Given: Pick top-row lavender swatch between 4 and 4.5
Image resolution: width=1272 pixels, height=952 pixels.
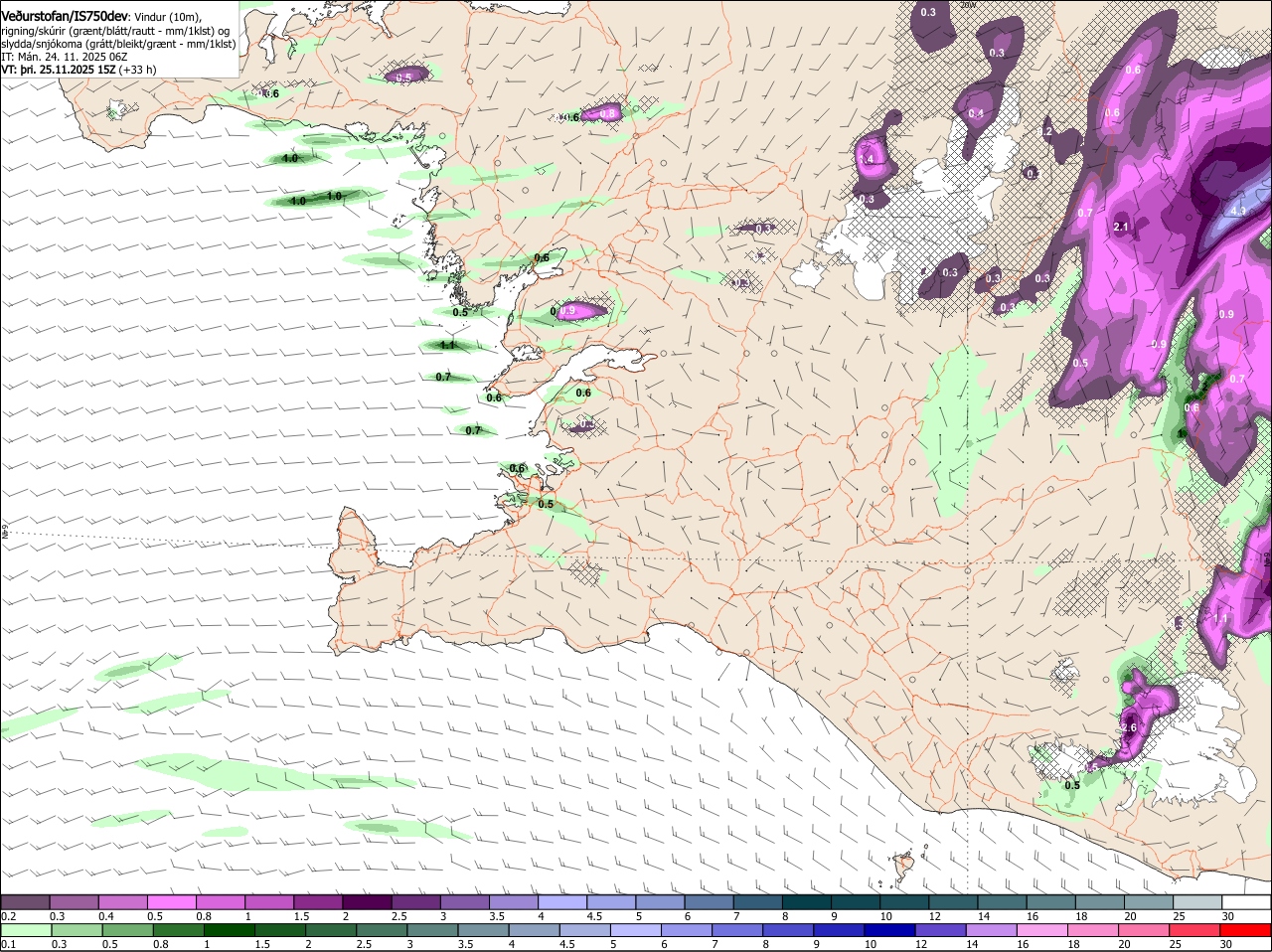Looking at the screenshot, I should (563, 902).
